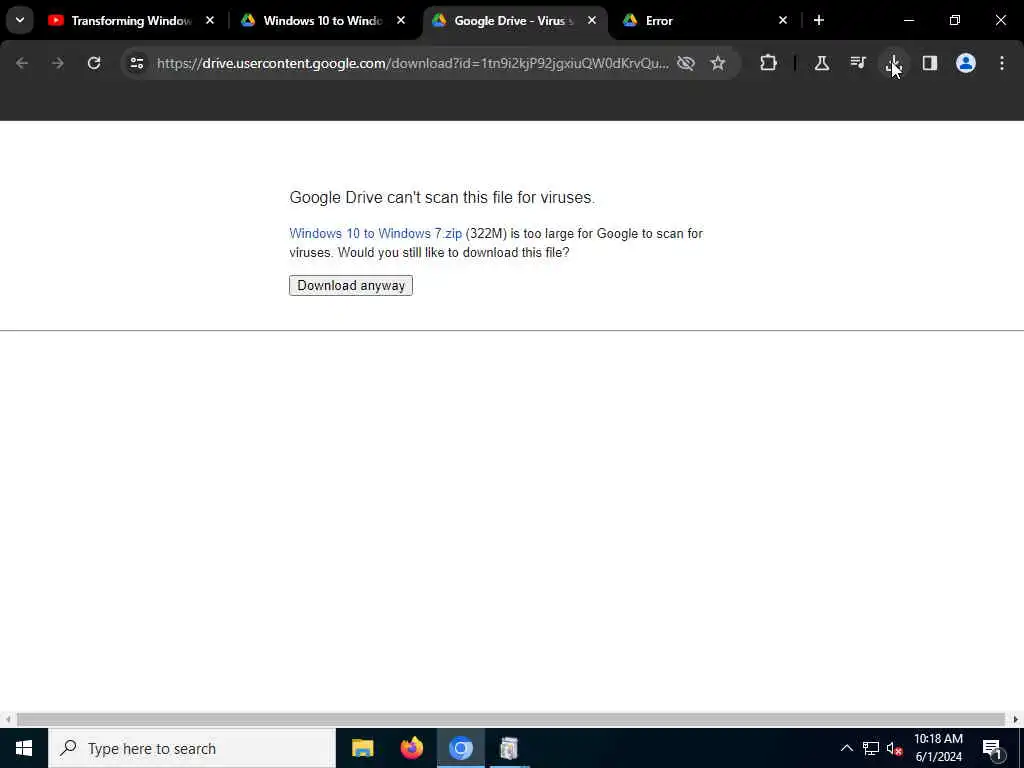Open media controls icon

coord(858,63)
